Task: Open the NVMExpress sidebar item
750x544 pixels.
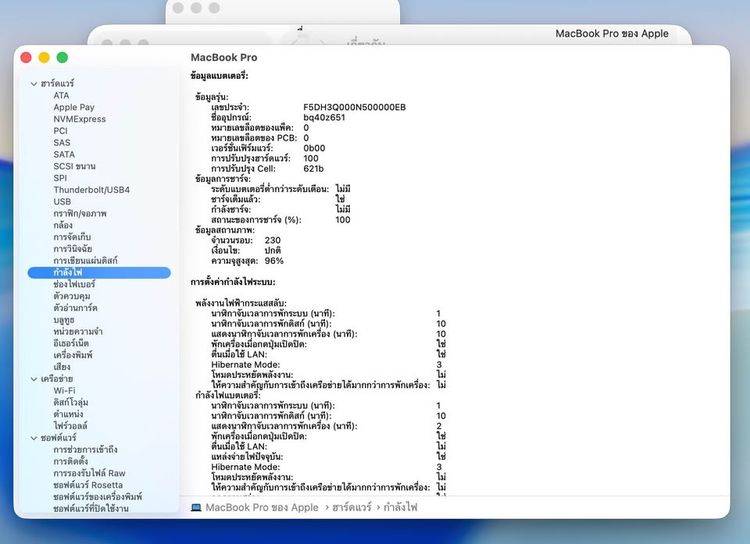Action: click(x=79, y=119)
